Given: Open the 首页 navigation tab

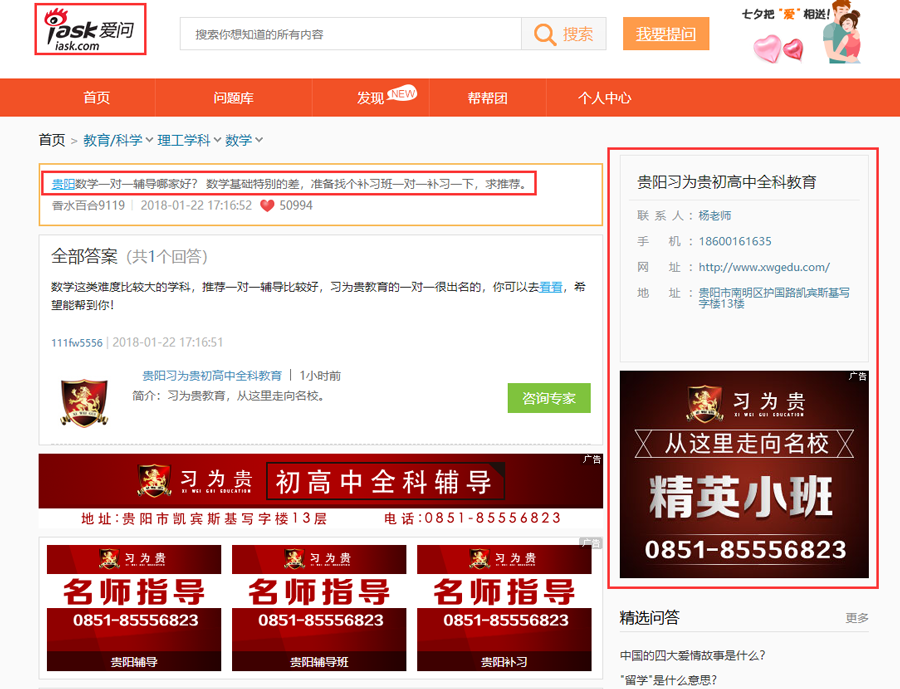Looking at the screenshot, I should 96,98.
